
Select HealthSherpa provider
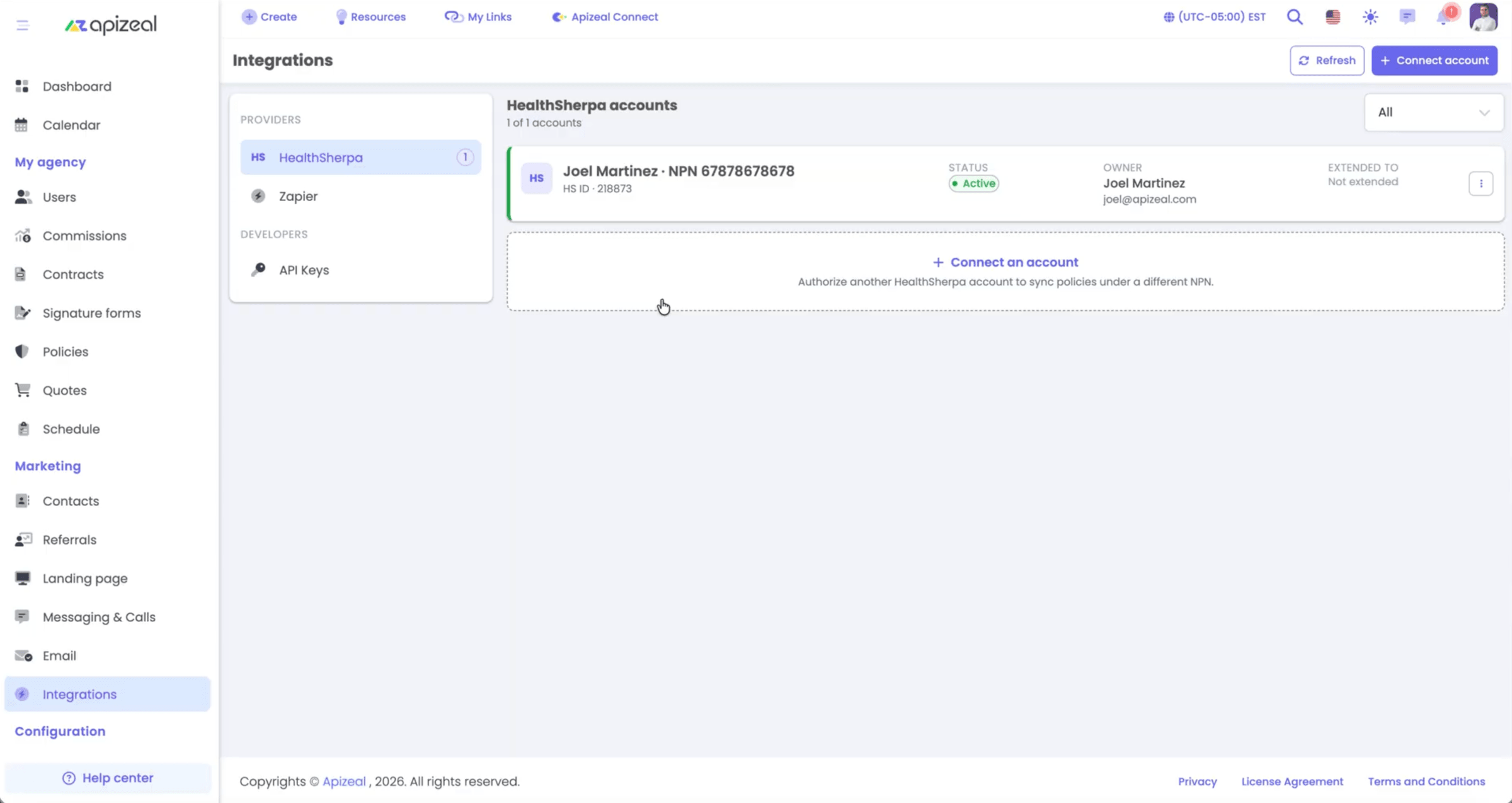(x=360, y=157)
